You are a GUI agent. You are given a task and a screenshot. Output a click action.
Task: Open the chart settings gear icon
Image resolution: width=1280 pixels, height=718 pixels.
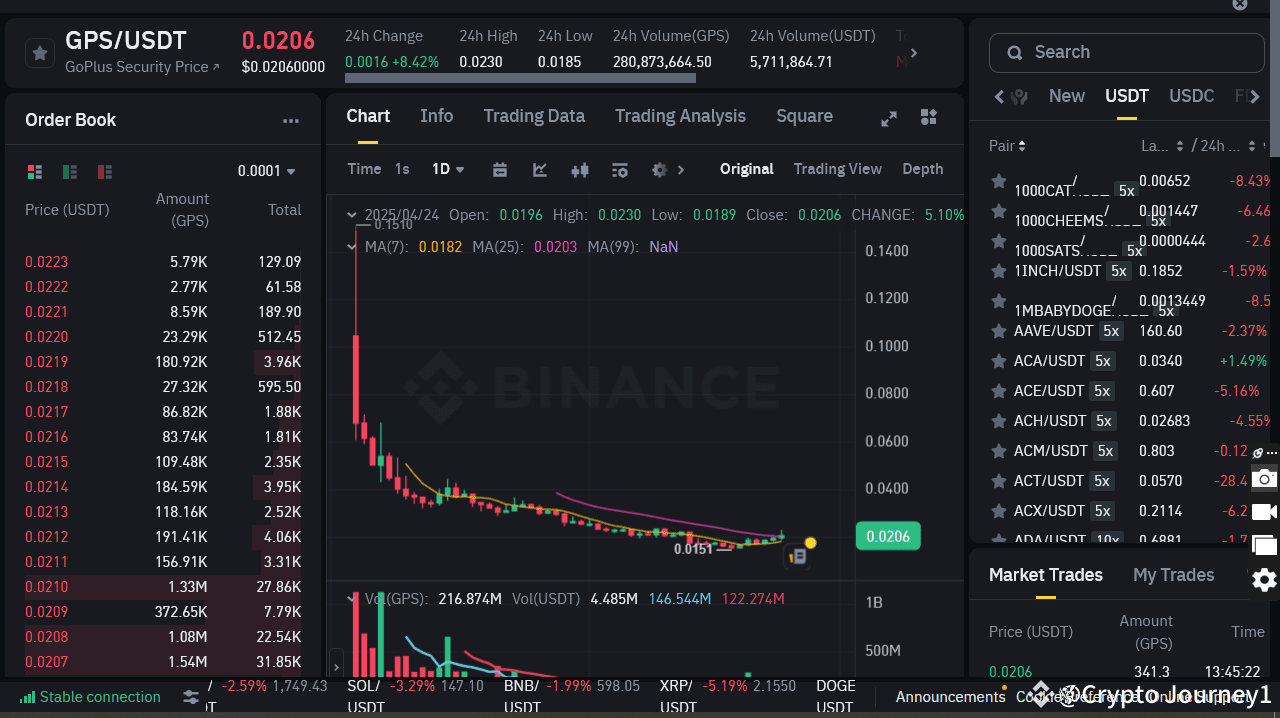[657, 169]
